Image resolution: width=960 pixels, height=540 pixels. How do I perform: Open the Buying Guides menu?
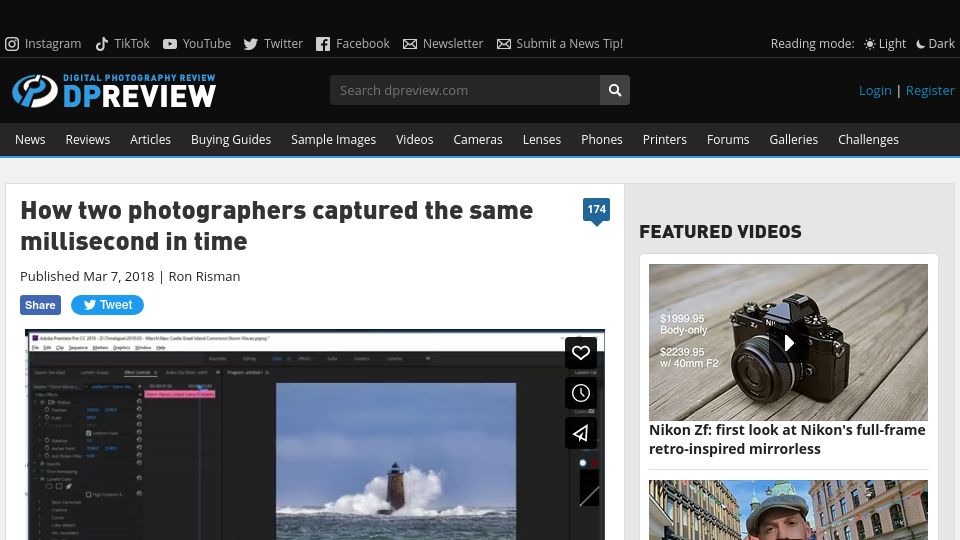click(231, 140)
